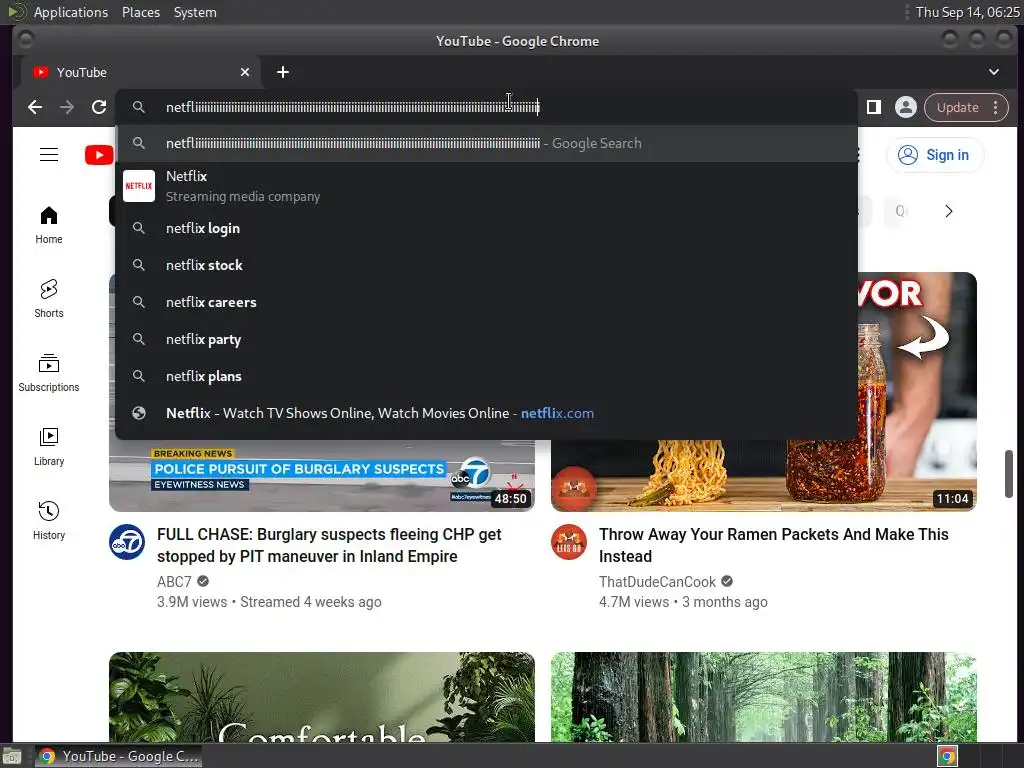Open the police pursuit video thumbnail
1024x768 pixels.
[322, 475]
